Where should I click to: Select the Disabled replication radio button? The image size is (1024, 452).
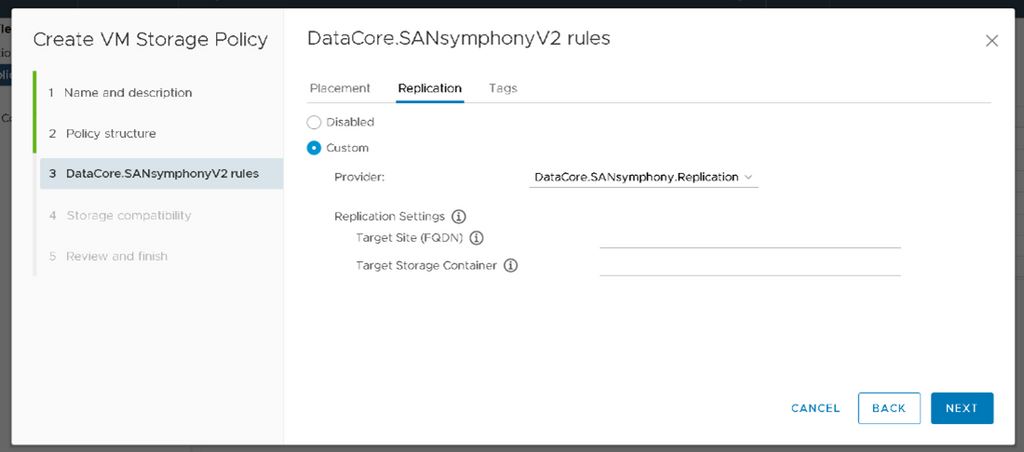pos(314,122)
